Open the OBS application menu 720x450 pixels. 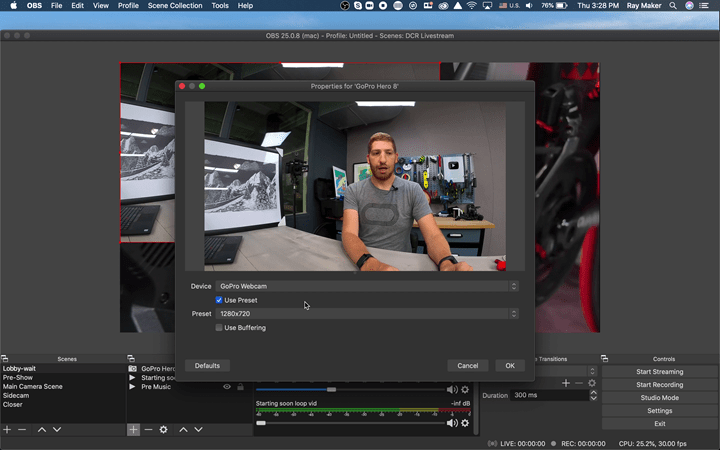[x=34, y=6]
